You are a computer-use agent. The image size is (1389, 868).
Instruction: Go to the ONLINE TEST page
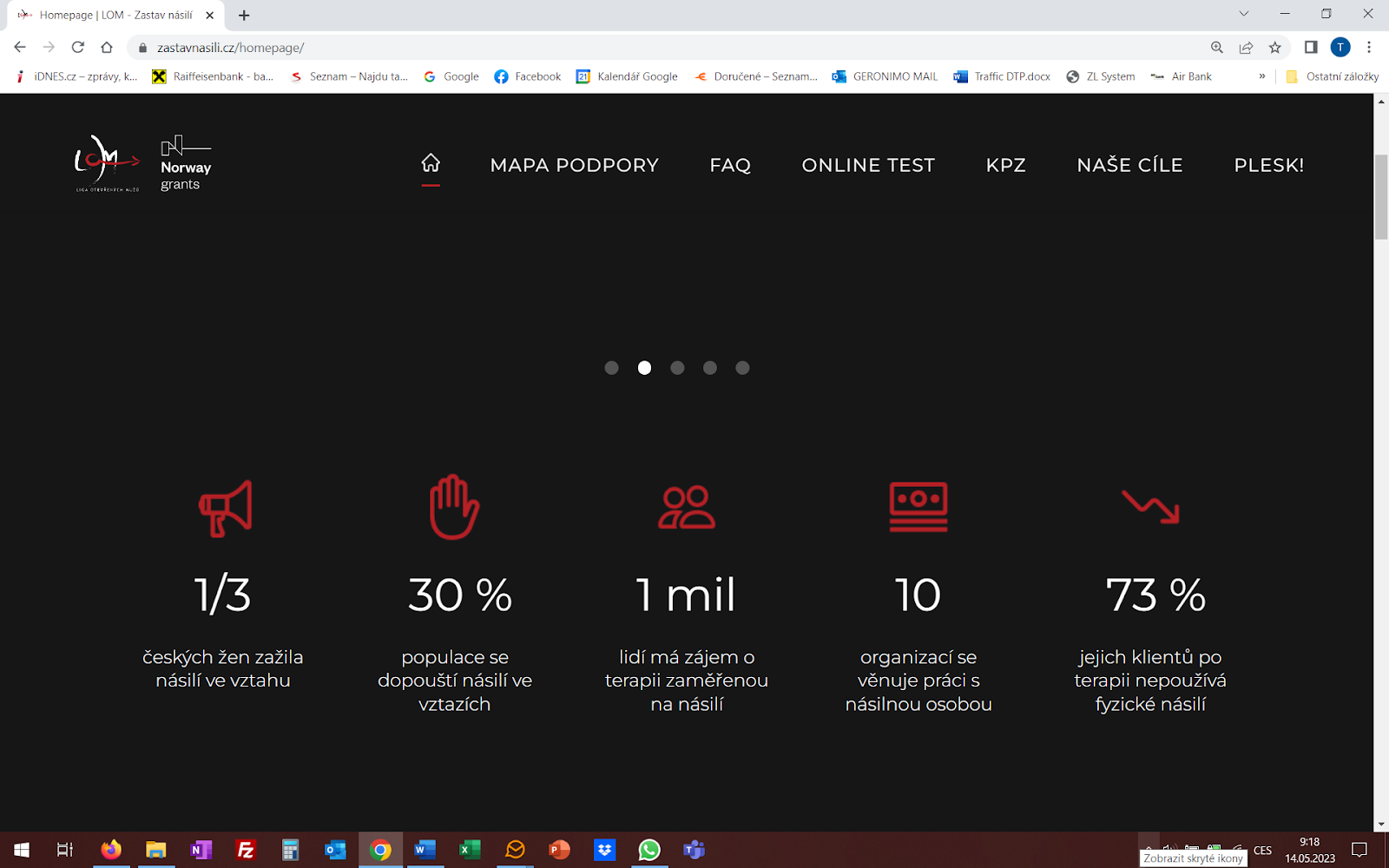point(868,165)
